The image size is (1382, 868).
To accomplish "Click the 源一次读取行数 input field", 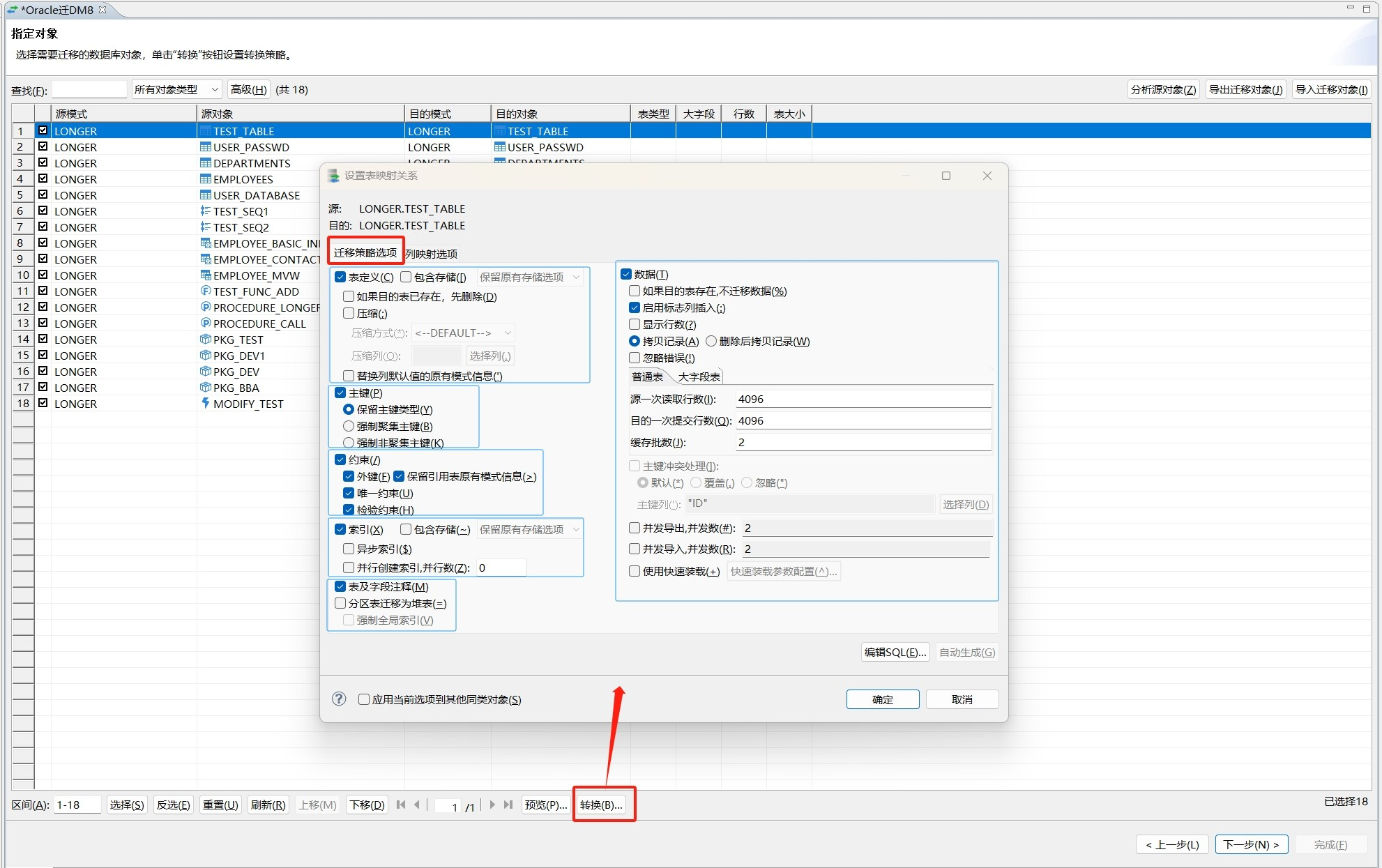I will (x=863, y=399).
